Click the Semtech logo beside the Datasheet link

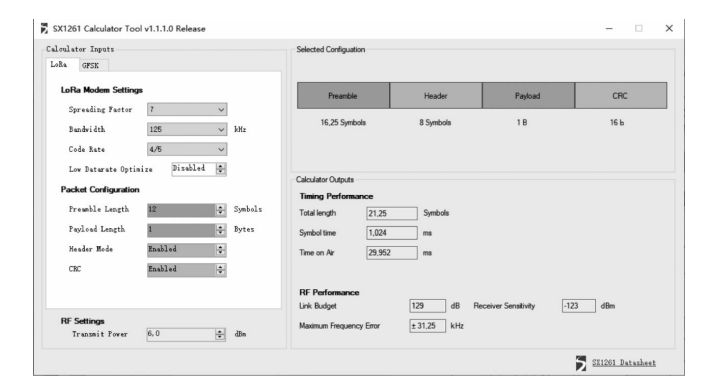click(581, 363)
